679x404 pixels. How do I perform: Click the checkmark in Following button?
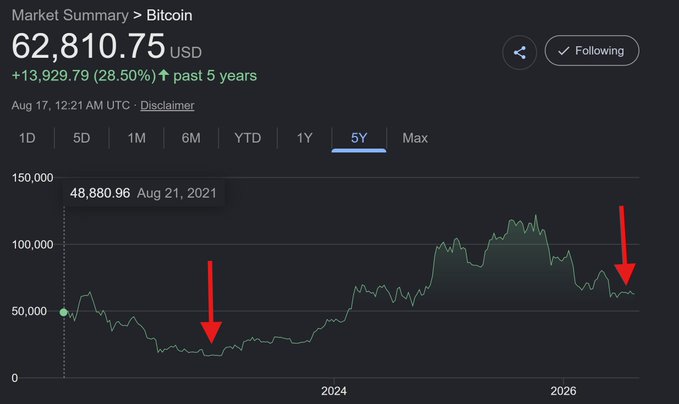563,51
